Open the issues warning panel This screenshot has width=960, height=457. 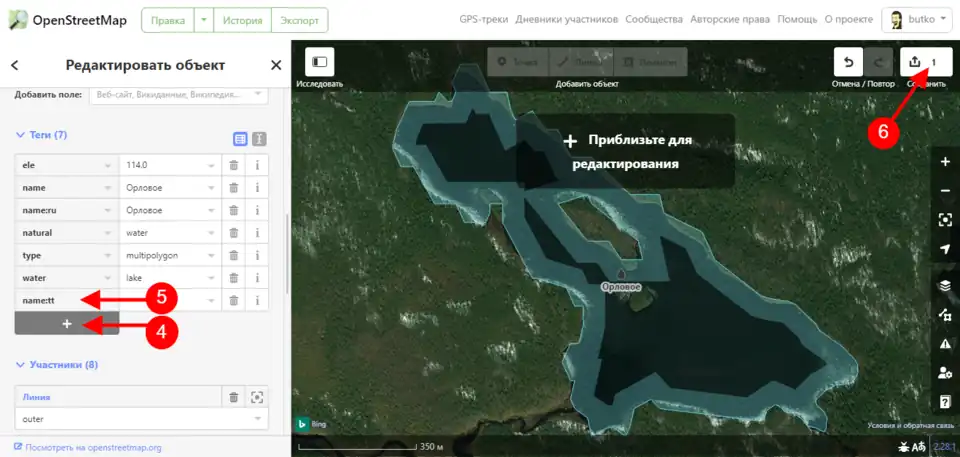pos(945,343)
